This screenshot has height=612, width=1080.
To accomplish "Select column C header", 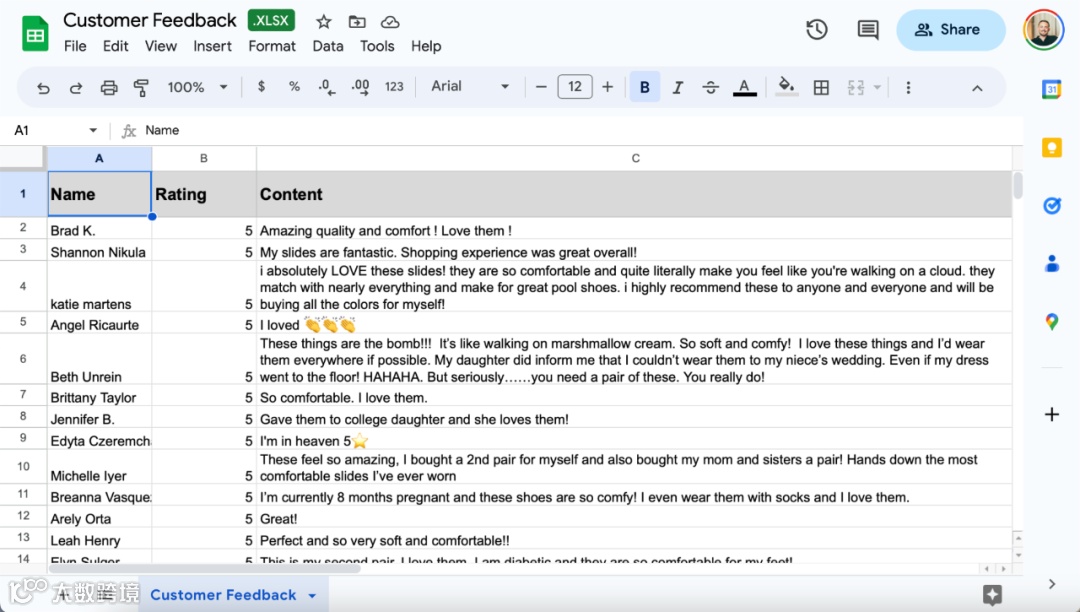I will (635, 158).
